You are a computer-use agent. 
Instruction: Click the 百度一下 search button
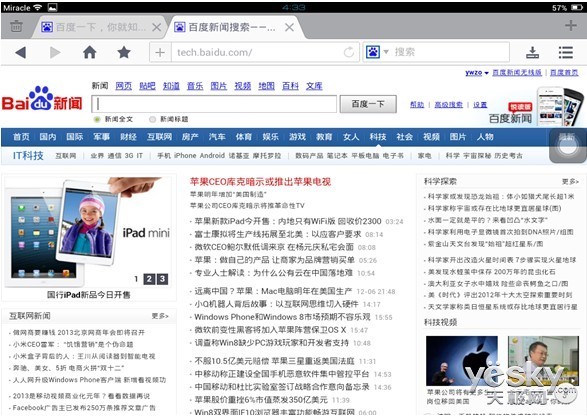coord(368,104)
